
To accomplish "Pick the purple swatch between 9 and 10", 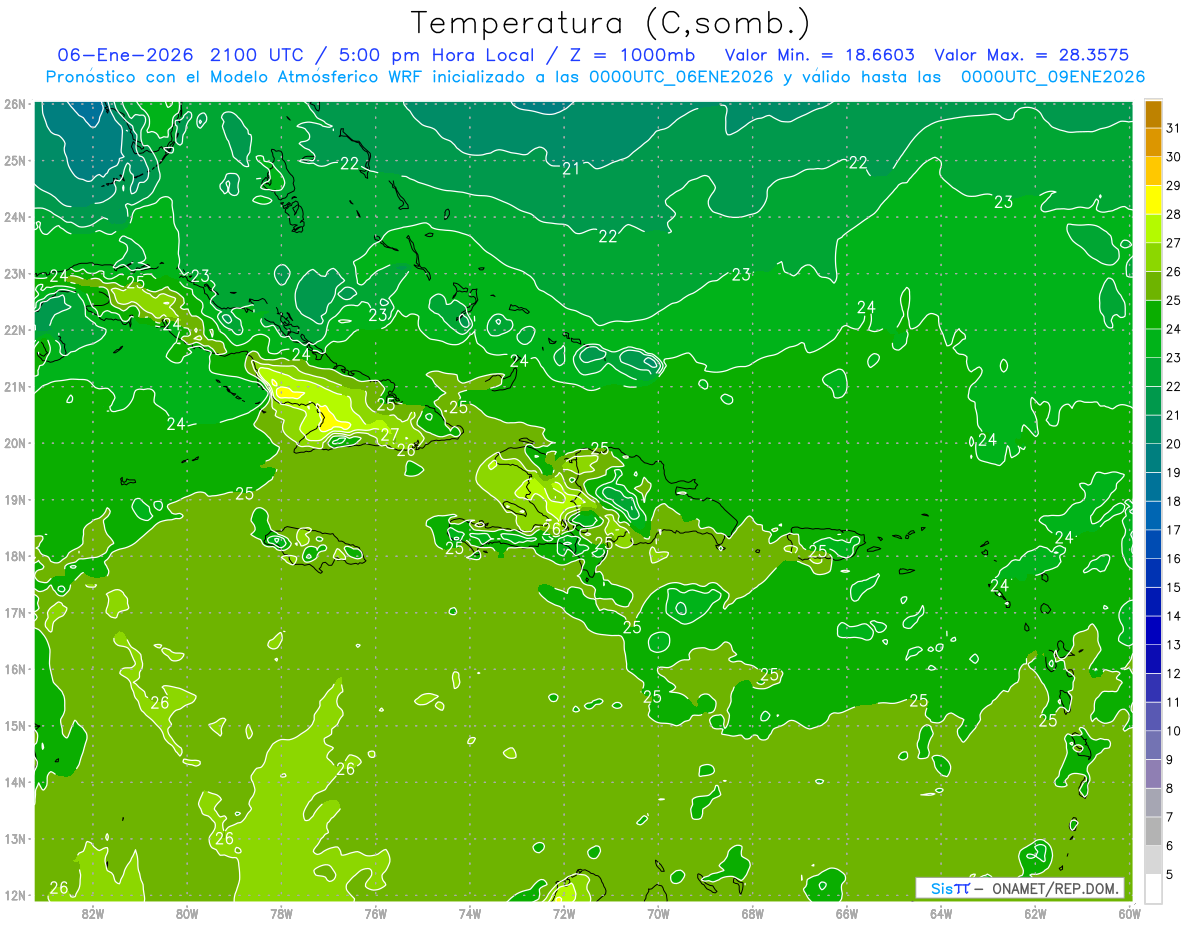I will pos(1153,745).
